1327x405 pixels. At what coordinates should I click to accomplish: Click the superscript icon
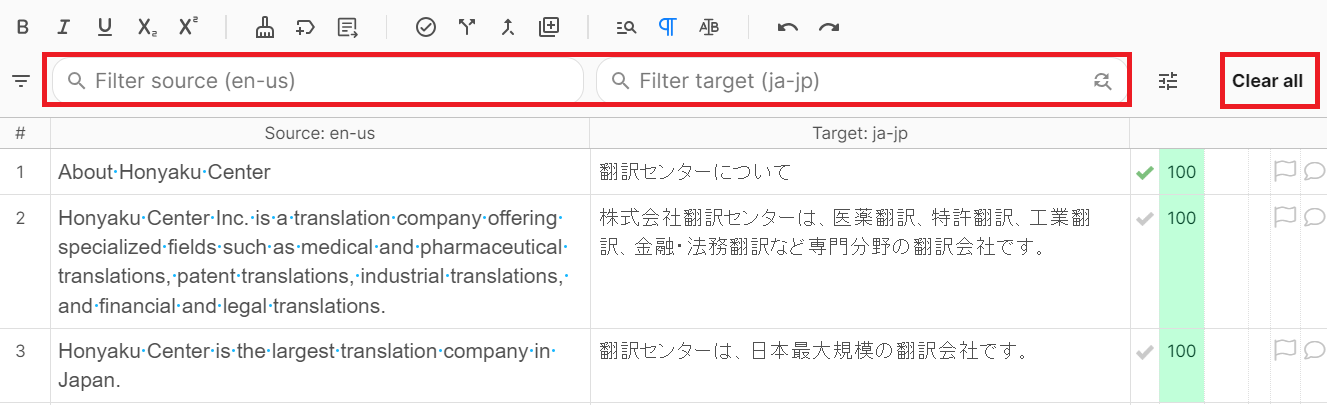[x=188, y=27]
